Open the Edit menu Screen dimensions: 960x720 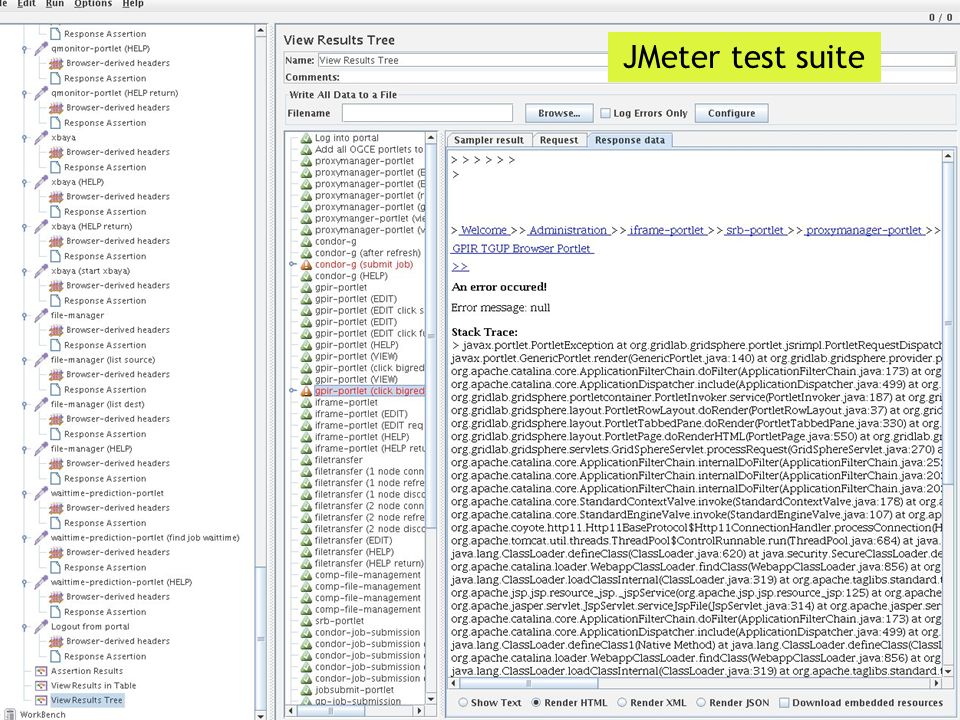tap(26, 4)
